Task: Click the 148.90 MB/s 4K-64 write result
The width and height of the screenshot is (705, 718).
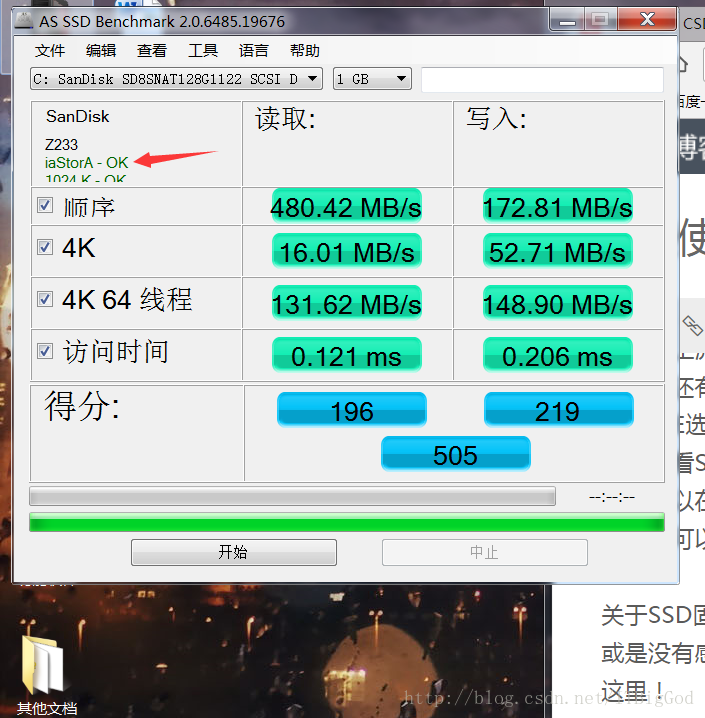Action: click(558, 303)
